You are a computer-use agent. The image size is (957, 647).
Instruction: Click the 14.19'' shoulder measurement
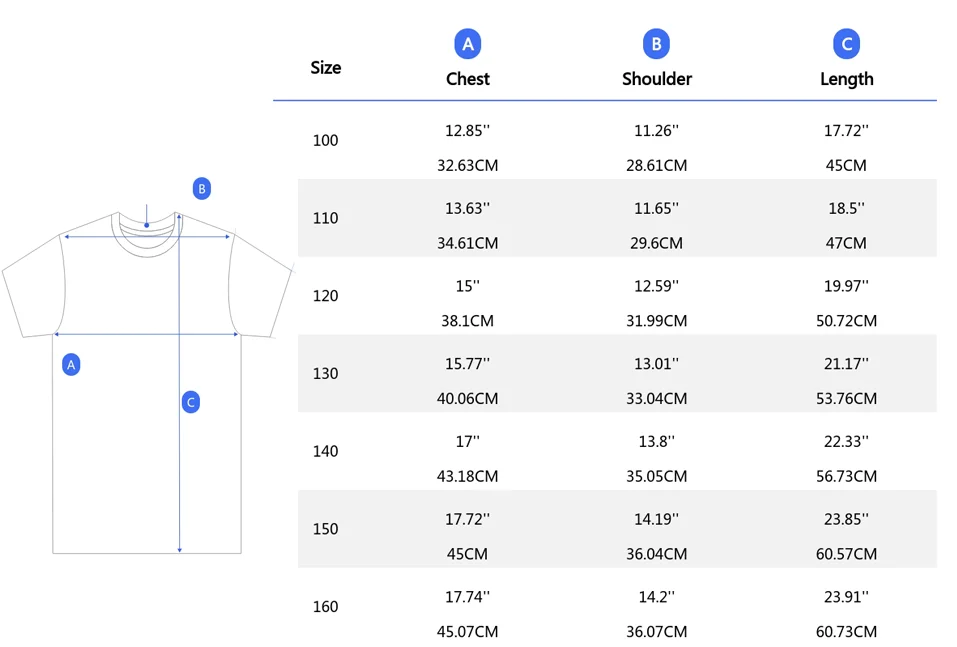coord(657,519)
